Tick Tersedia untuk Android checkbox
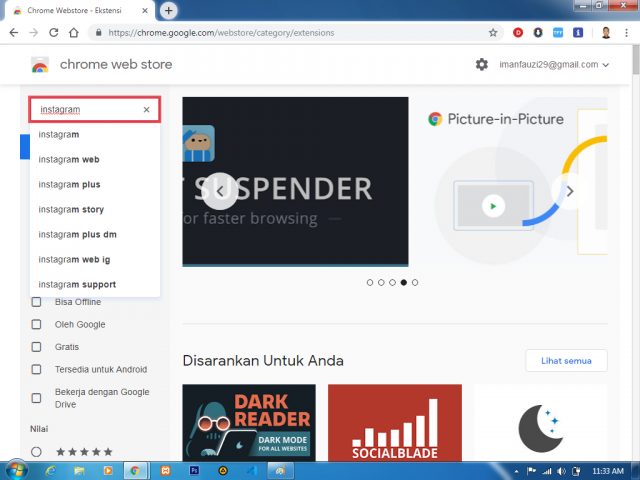This screenshot has height=480, width=640. click(x=36, y=369)
